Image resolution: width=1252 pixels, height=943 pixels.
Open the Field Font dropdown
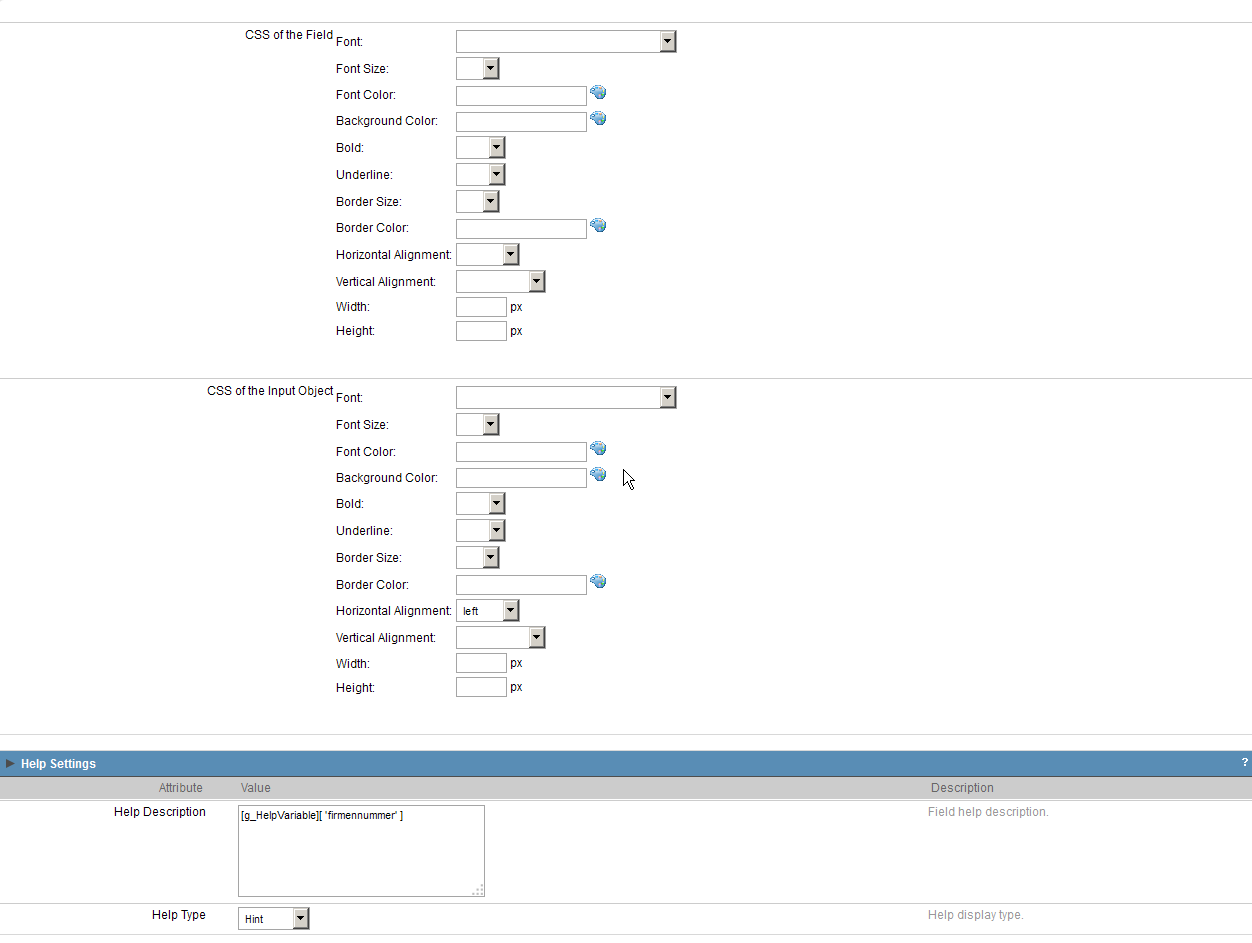pyautogui.click(x=566, y=41)
